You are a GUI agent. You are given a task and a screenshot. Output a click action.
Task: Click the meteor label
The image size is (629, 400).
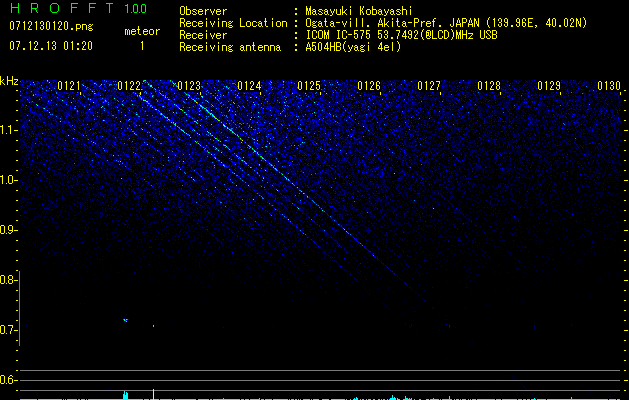click(142, 31)
